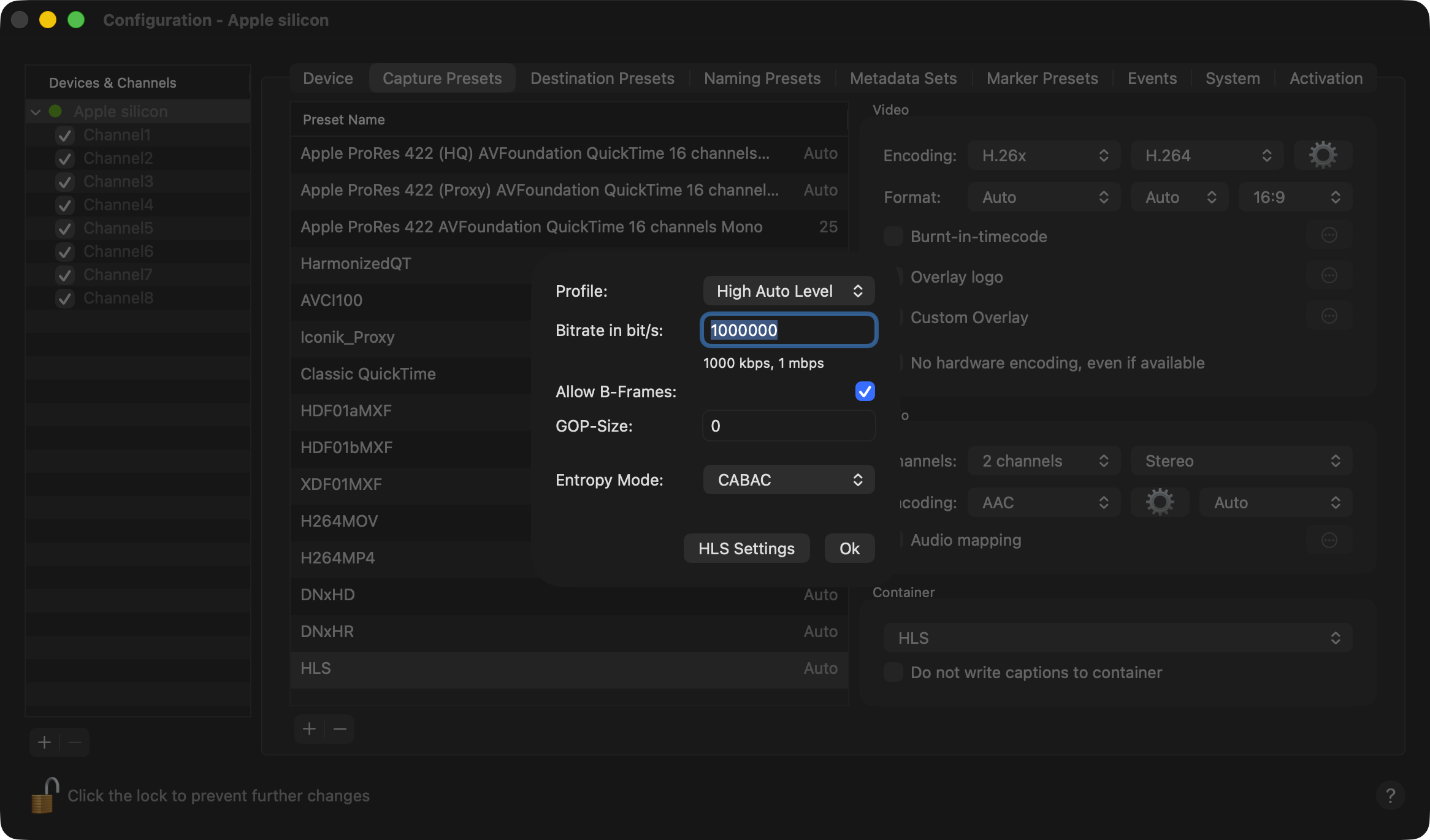Screen dimensions: 1430x840
Task: Switch to the Device tab
Action: (328, 78)
